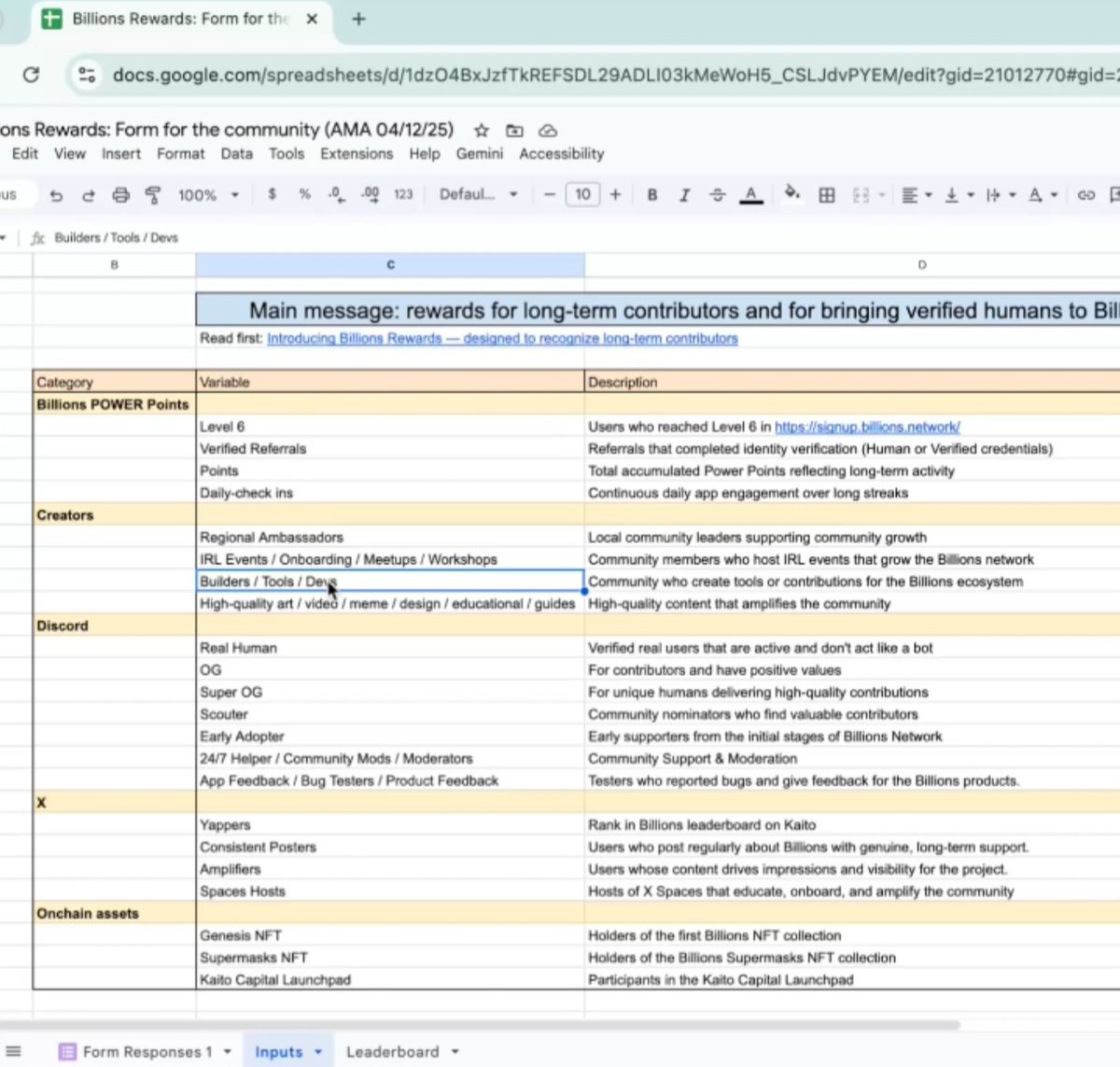Decrease decimal places icon
Screen dimensions: 1120x1067
click(336, 194)
